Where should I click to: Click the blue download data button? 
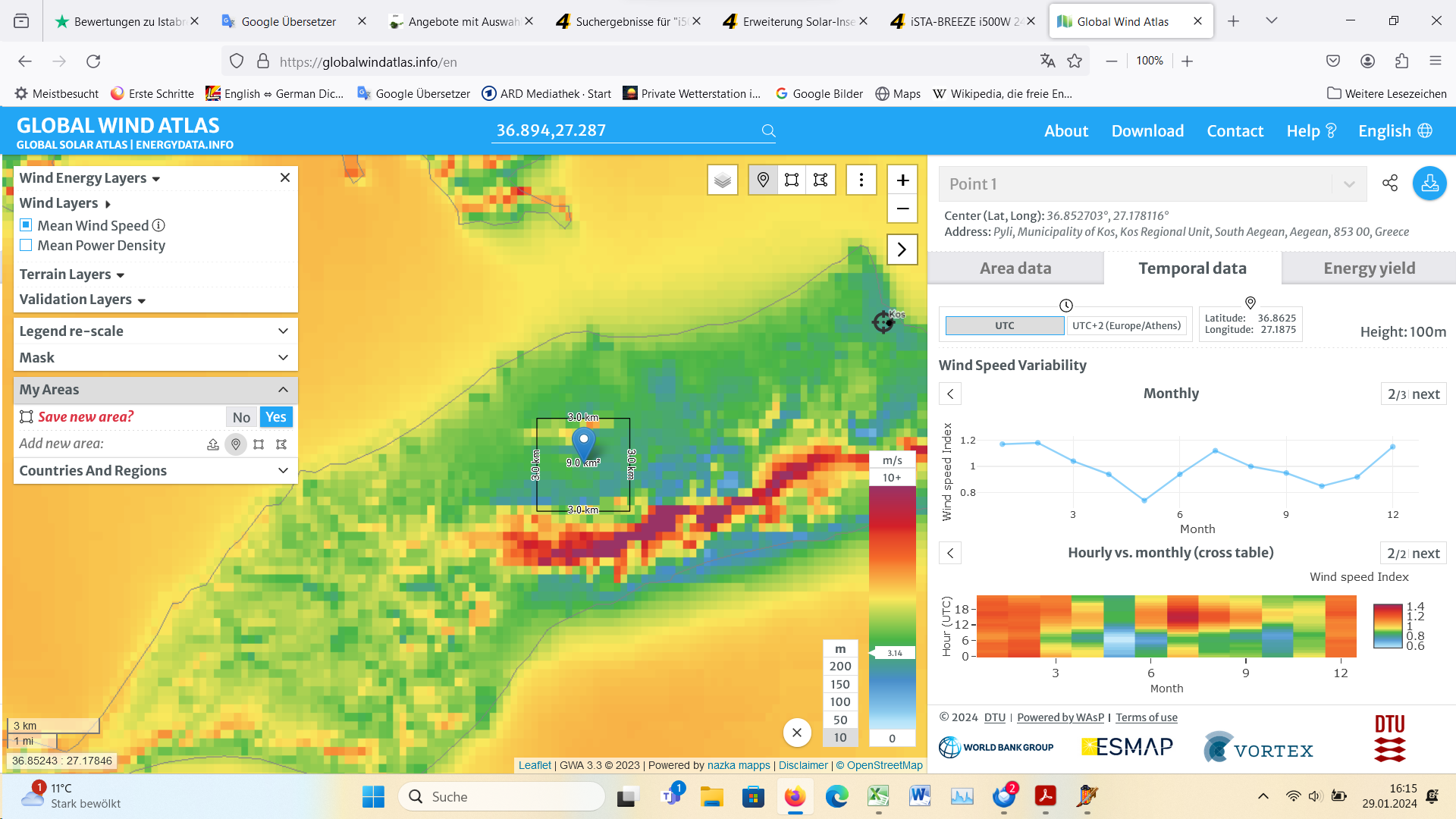point(1429,183)
